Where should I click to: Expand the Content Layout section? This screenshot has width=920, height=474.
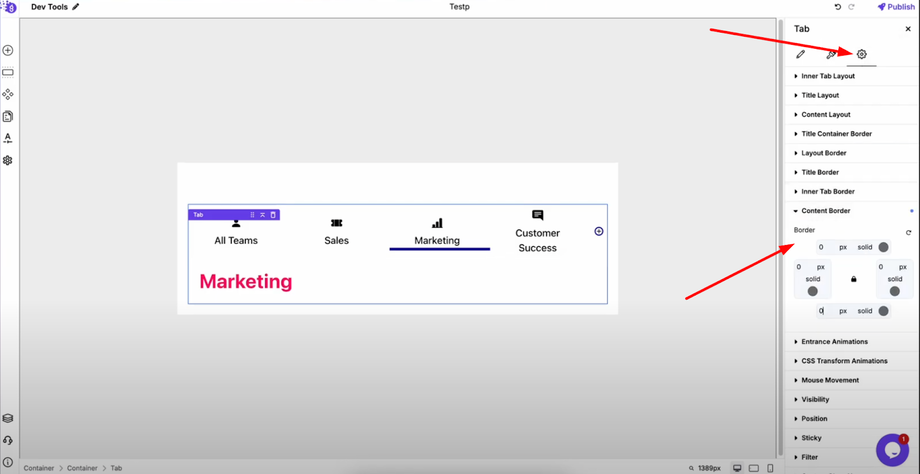853,114
